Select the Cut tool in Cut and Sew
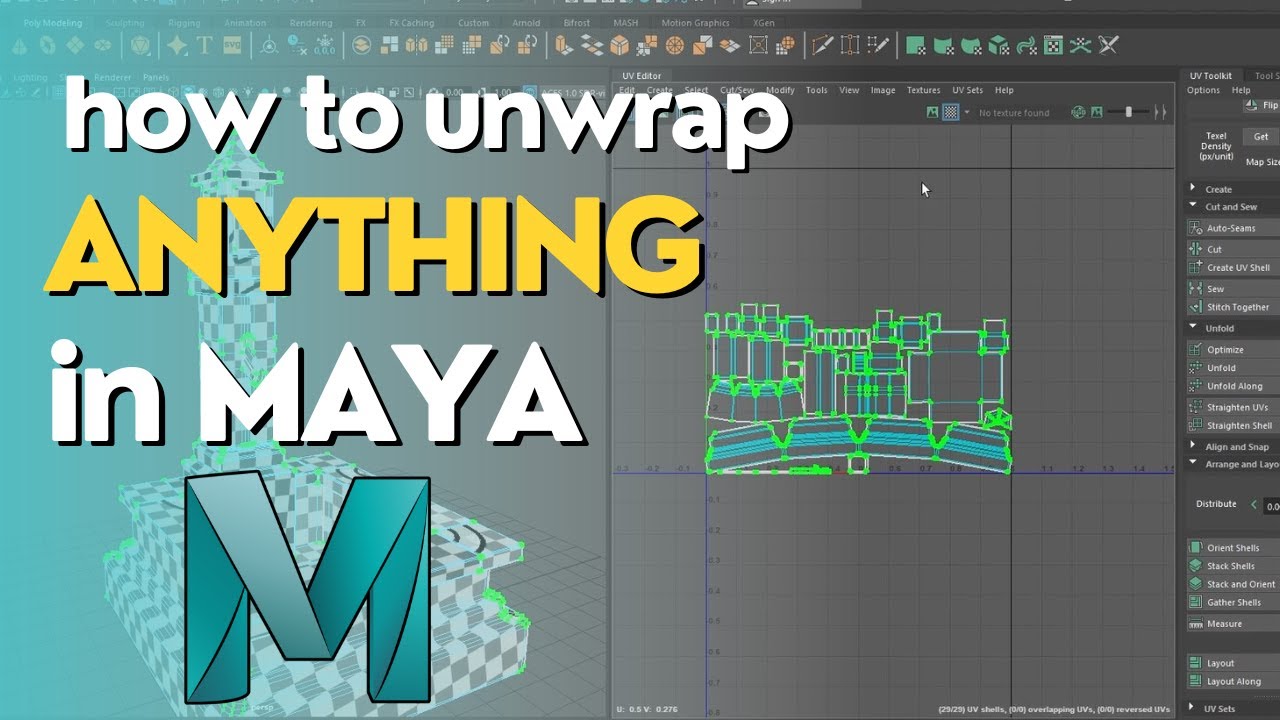The height and width of the screenshot is (720, 1280). pos(1233,249)
